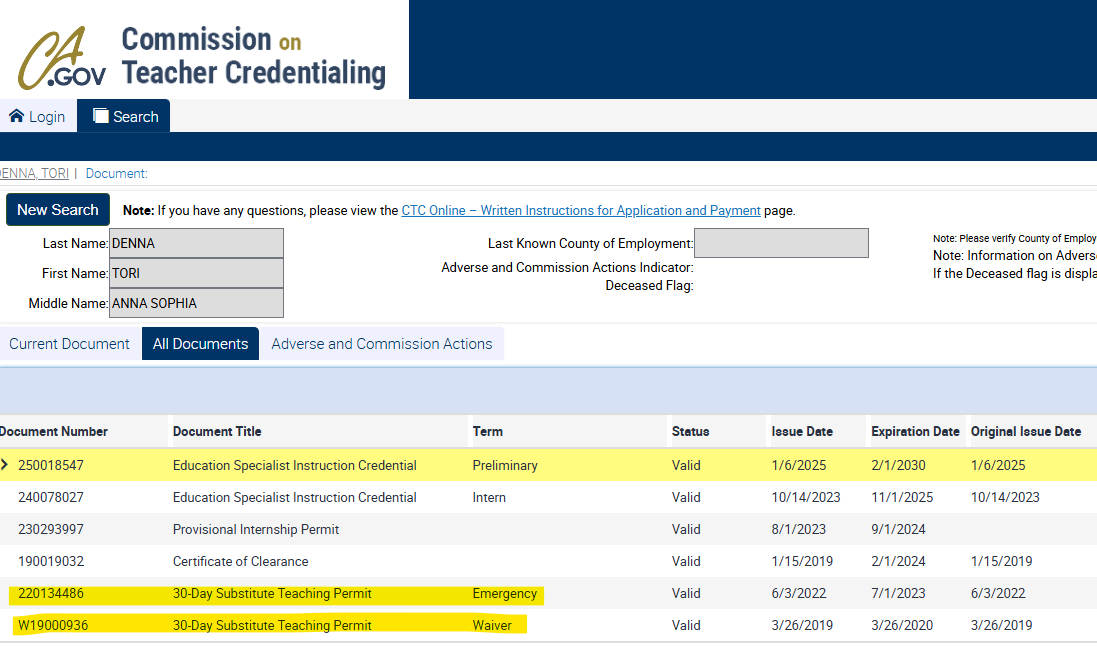This screenshot has width=1097, height=648.
Task: Sort by Expiration Date column header
Action: [915, 432]
